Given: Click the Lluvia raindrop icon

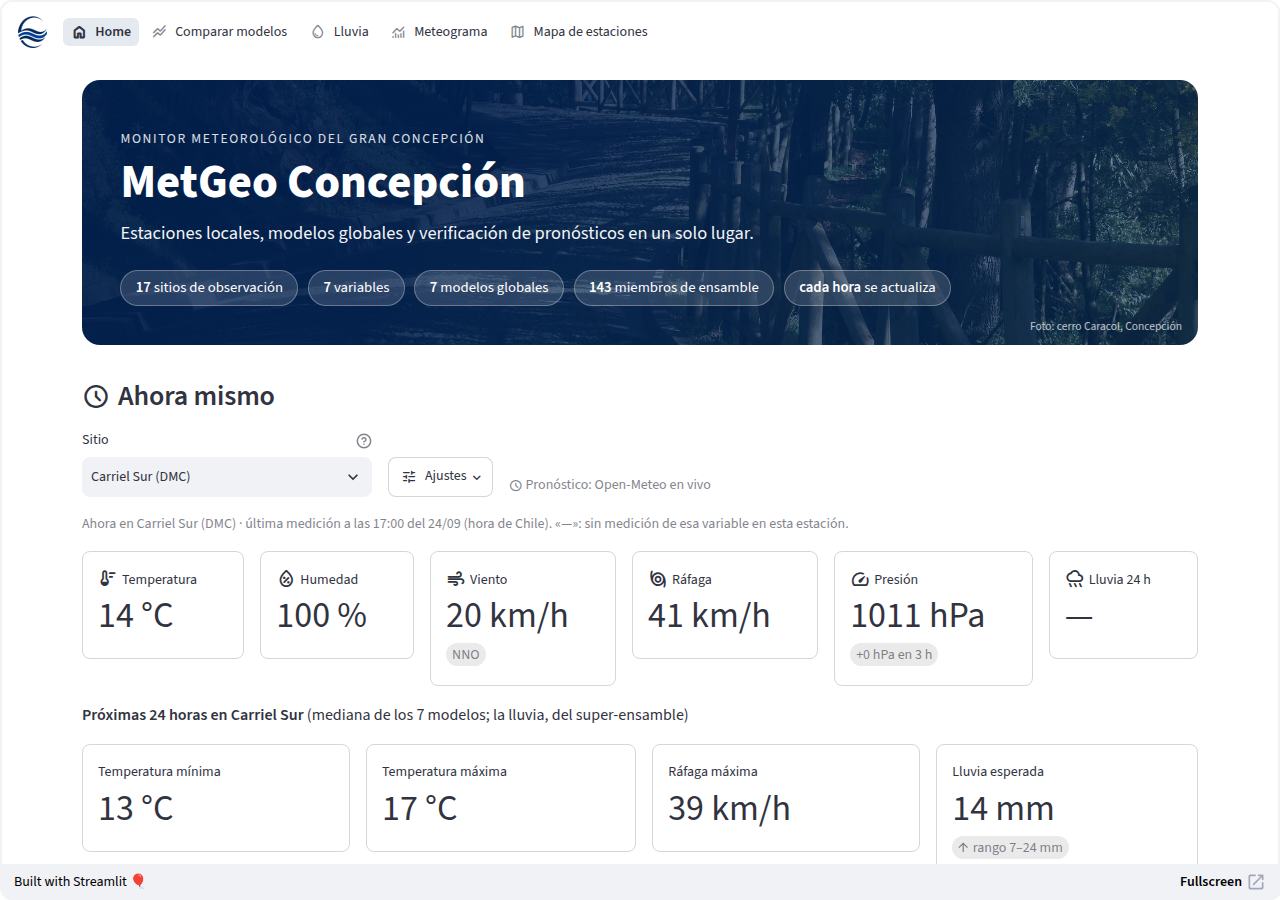Looking at the screenshot, I should [x=318, y=32].
